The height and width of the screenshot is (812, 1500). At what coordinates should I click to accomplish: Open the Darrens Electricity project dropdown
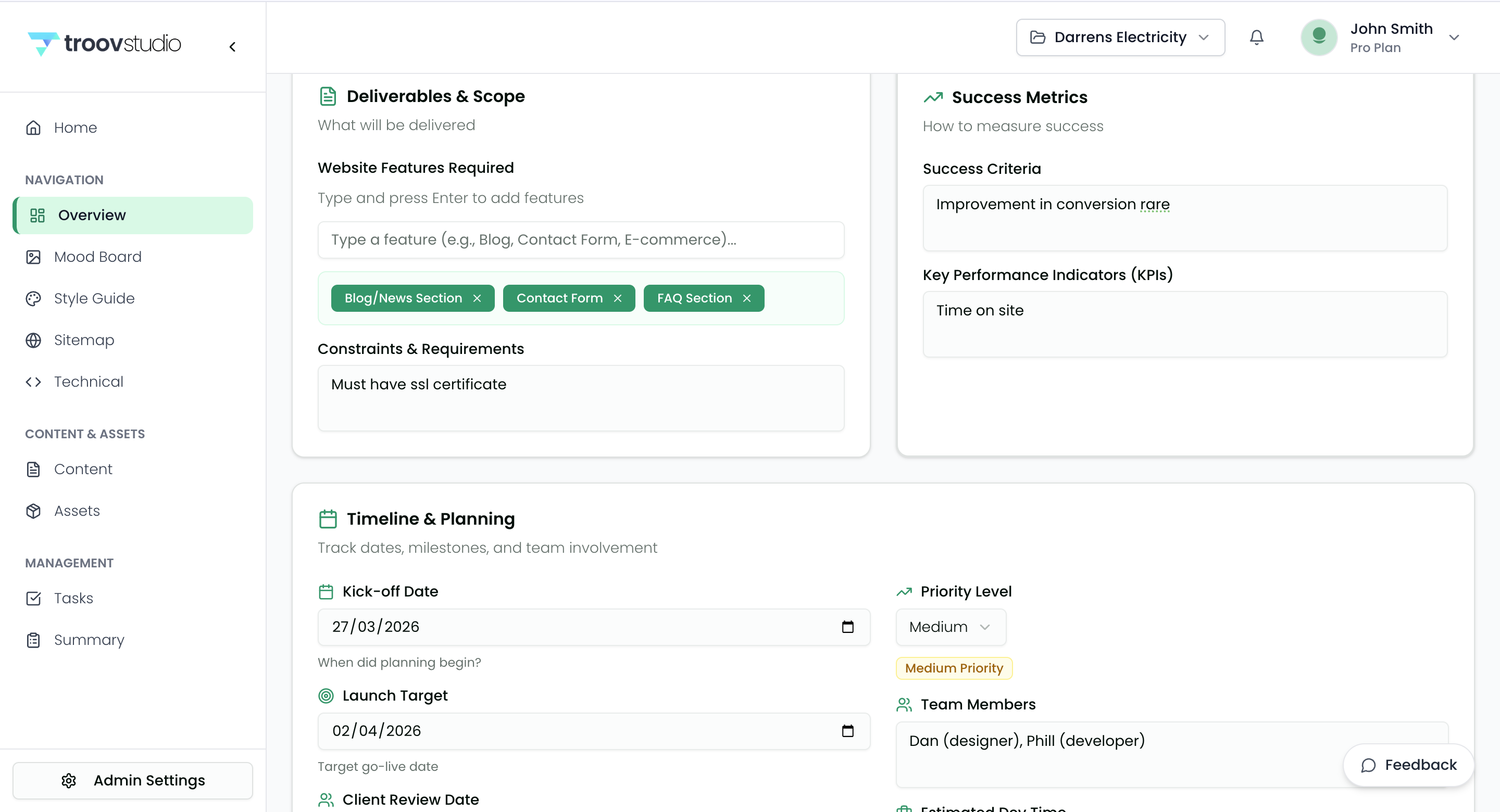(x=1120, y=37)
